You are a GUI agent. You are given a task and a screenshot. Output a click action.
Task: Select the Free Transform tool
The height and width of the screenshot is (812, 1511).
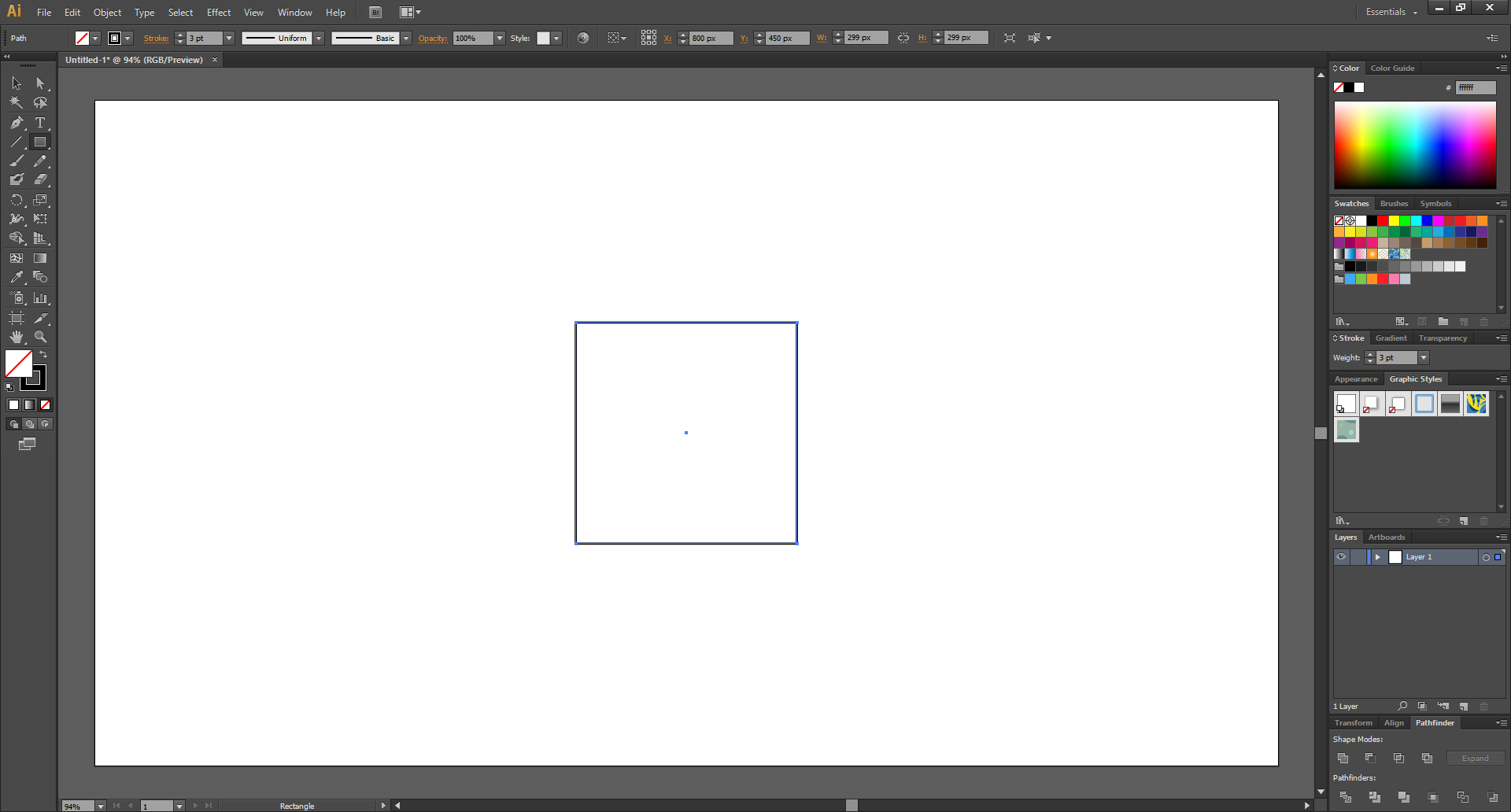pos(40,219)
